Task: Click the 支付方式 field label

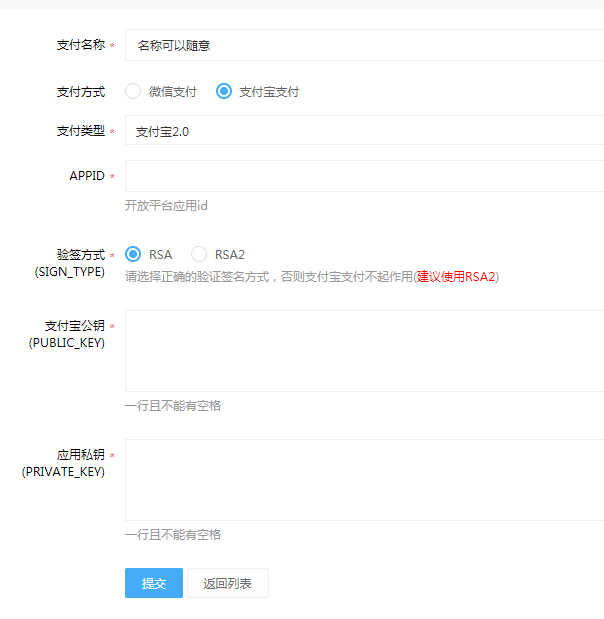Action: coord(80,91)
